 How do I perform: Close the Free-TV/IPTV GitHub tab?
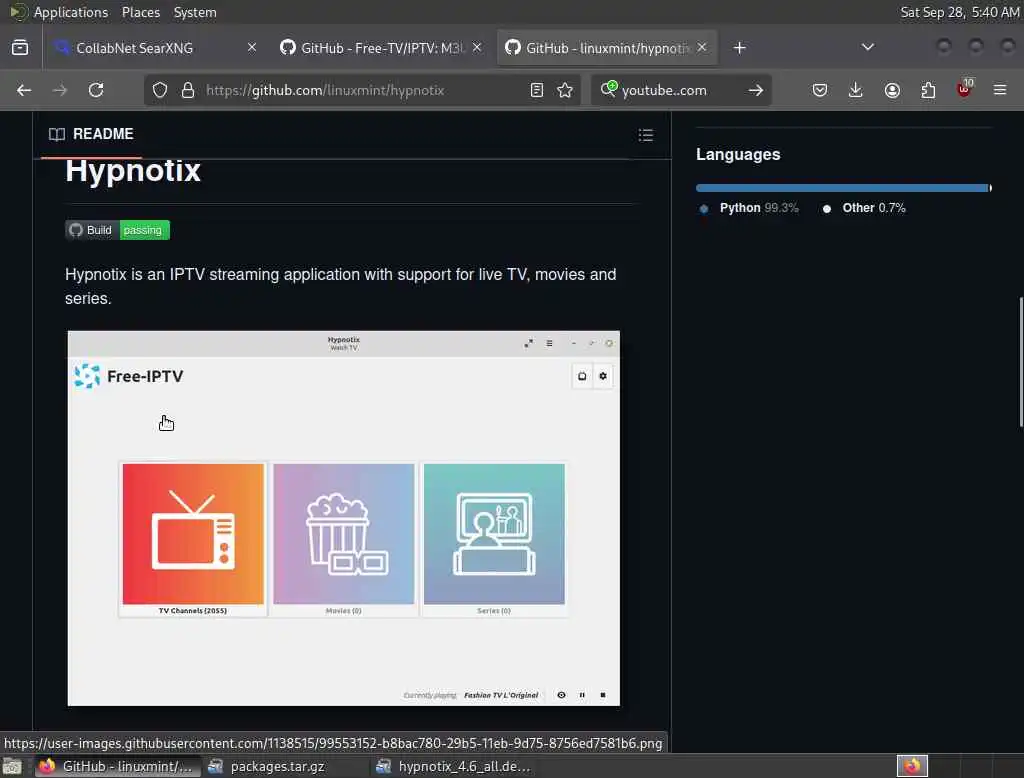point(477,47)
